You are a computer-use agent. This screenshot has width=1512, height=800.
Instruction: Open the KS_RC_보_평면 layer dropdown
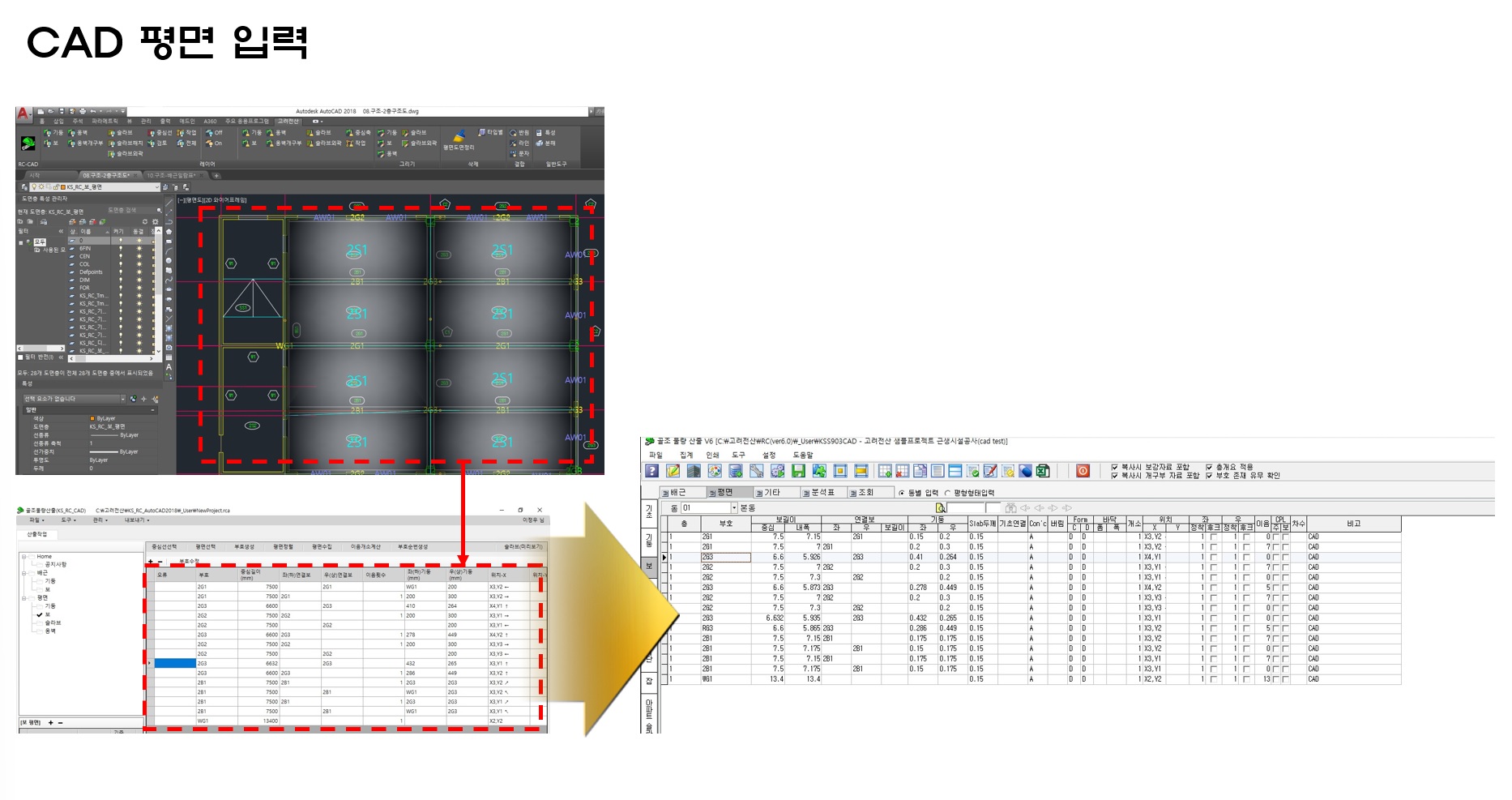(157, 187)
